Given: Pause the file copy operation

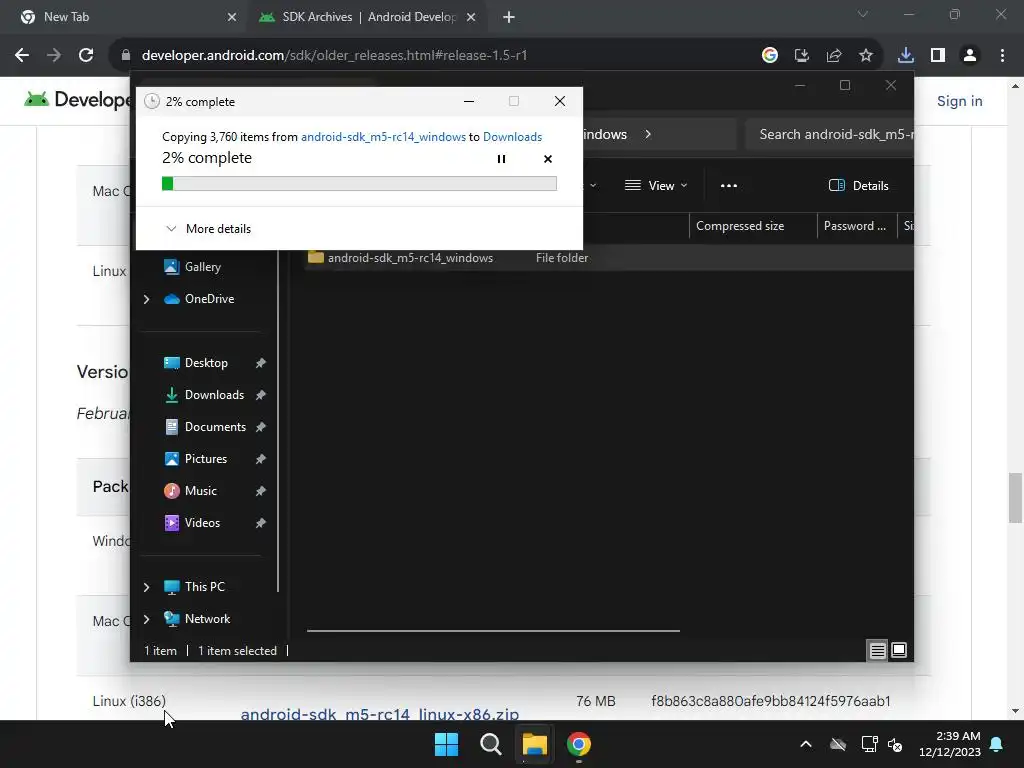Looking at the screenshot, I should [501, 159].
